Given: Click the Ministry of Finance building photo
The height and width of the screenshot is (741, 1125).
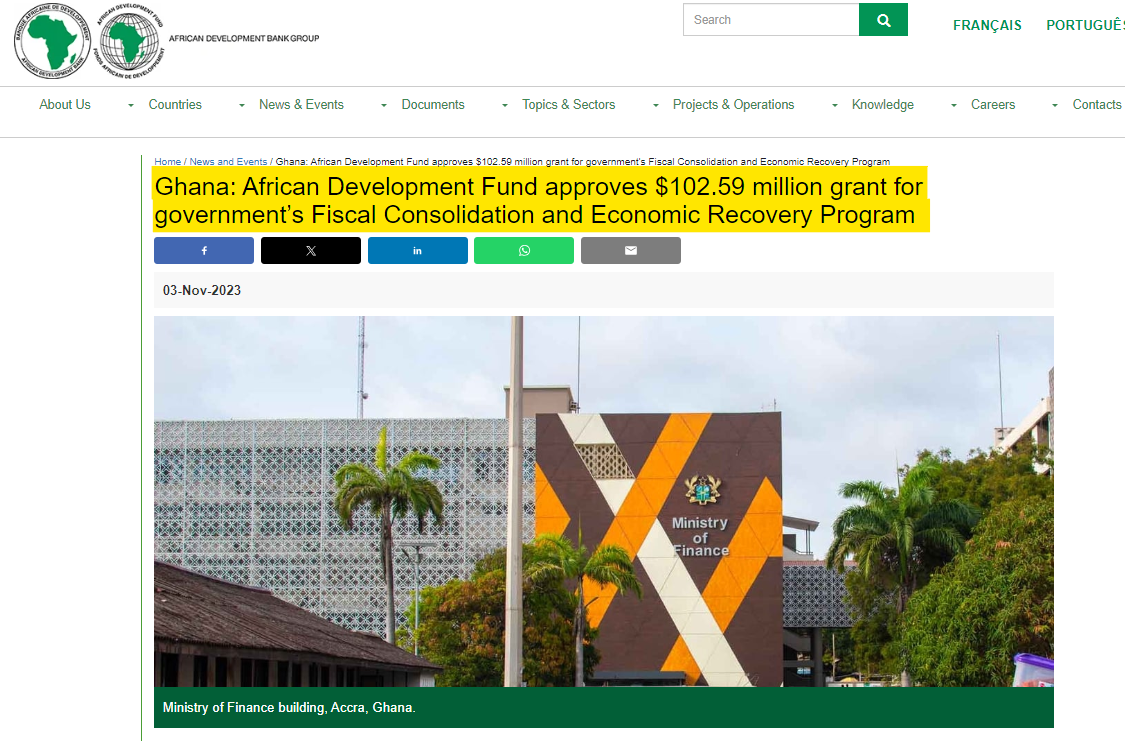Looking at the screenshot, I should [x=603, y=500].
